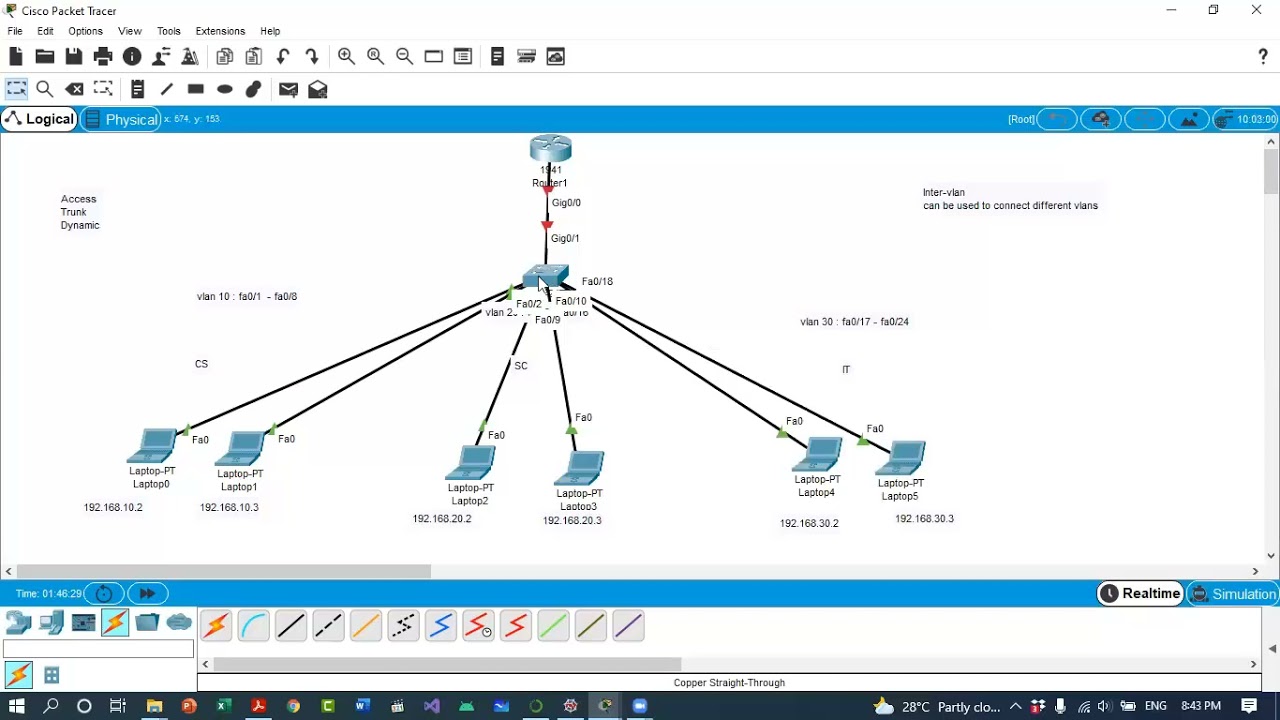Switch to Logical workspace view

click(39, 119)
